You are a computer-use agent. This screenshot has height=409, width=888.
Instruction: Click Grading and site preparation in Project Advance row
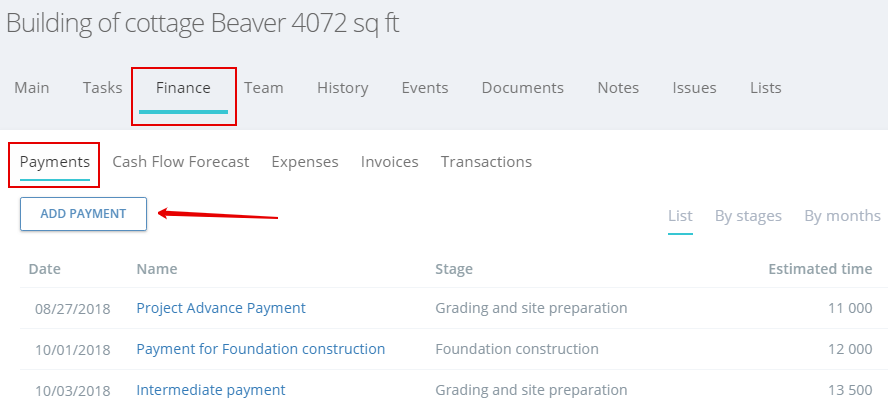pos(531,308)
